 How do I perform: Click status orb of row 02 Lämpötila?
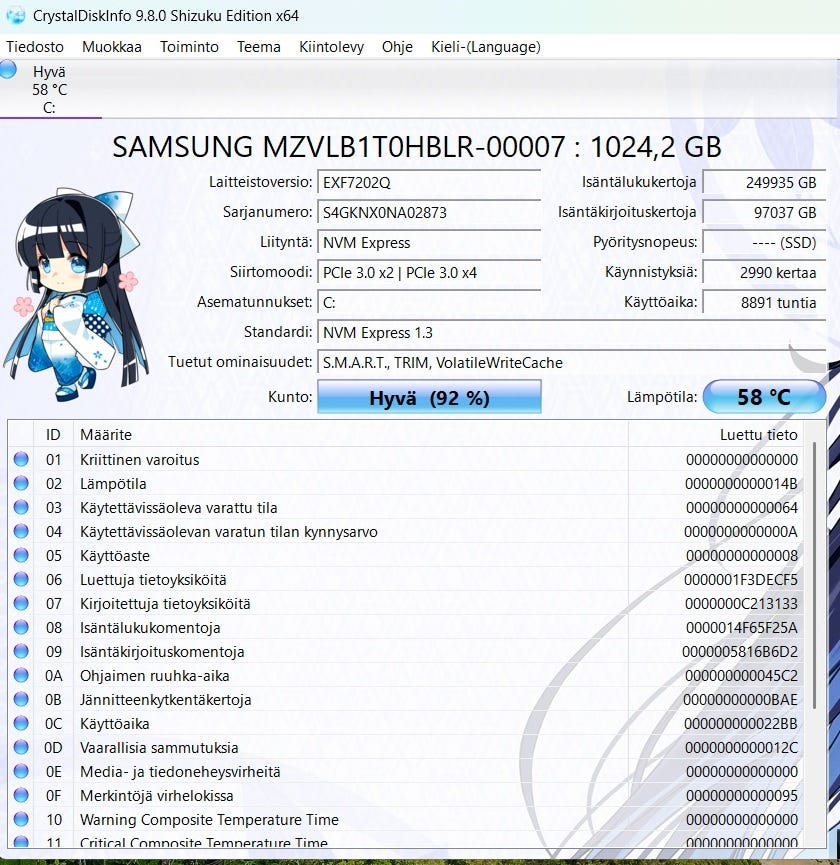(21, 483)
